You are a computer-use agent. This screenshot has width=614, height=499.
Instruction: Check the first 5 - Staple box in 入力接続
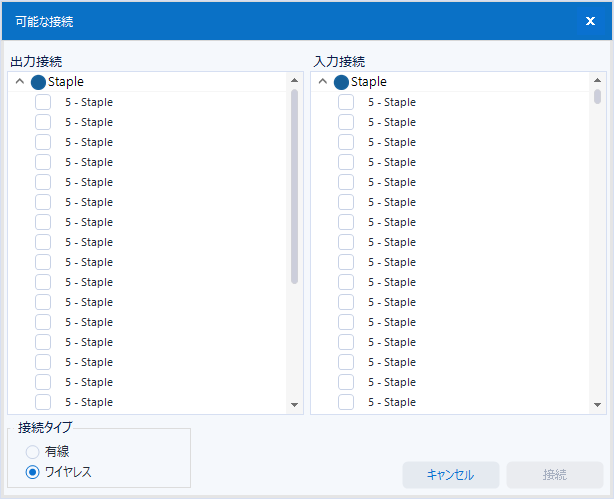tap(346, 102)
